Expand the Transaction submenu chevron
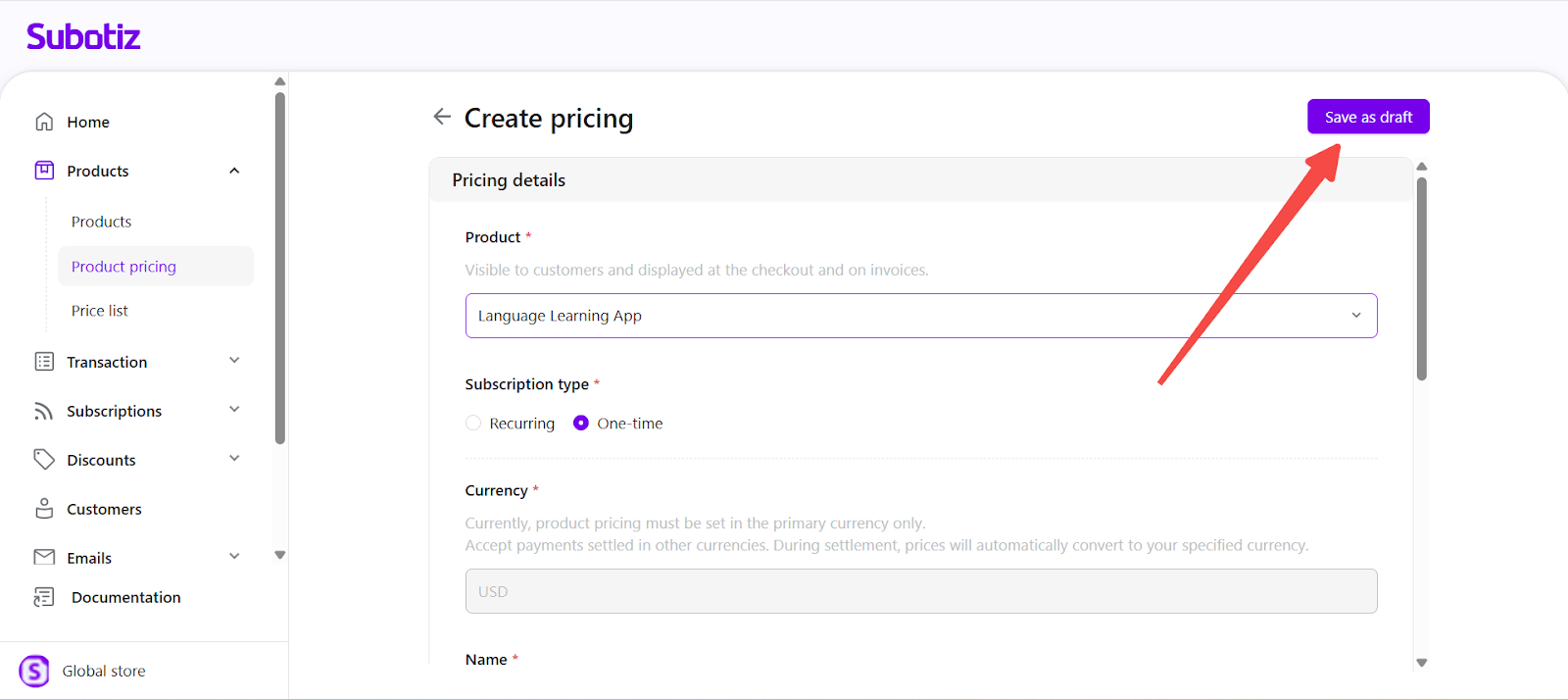This screenshot has width=1568, height=700. tap(234, 361)
